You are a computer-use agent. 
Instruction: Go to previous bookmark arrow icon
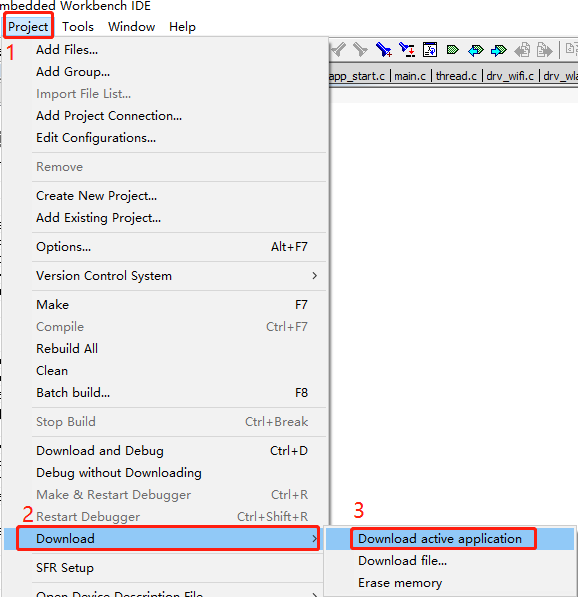[x=475, y=50]
